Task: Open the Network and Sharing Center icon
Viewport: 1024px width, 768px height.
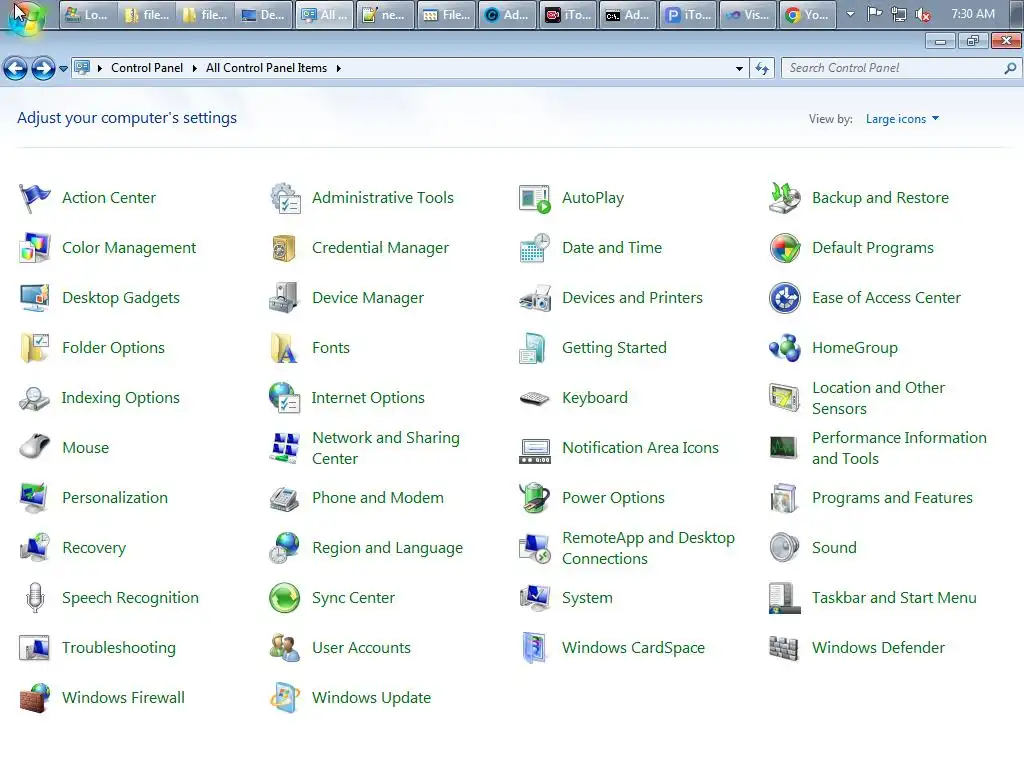Action: pyautogui.click(x=285, y=448)
